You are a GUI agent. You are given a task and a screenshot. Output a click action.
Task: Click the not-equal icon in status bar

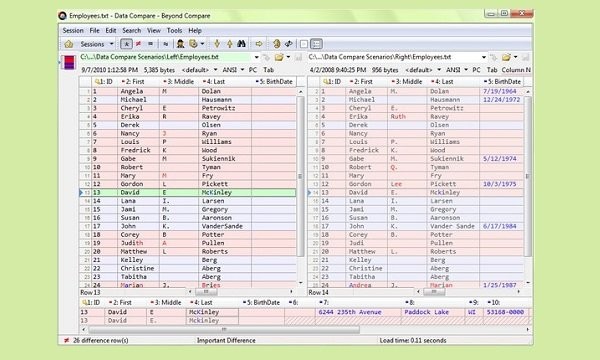67,340
